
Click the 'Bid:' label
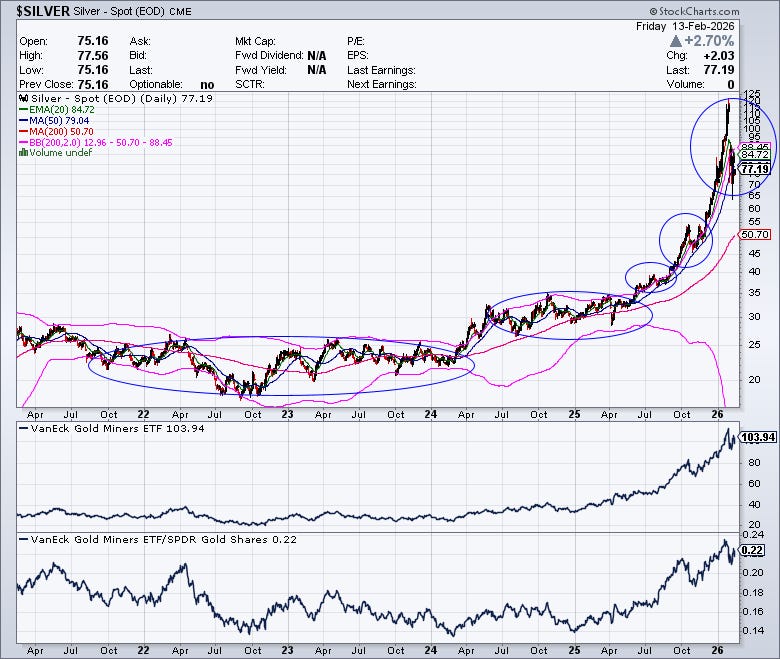[x=138, y=55]
